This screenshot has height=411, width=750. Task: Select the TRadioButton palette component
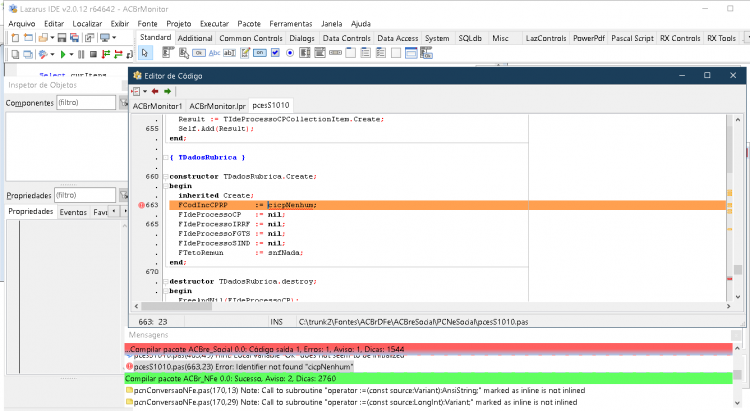[290, 53]
